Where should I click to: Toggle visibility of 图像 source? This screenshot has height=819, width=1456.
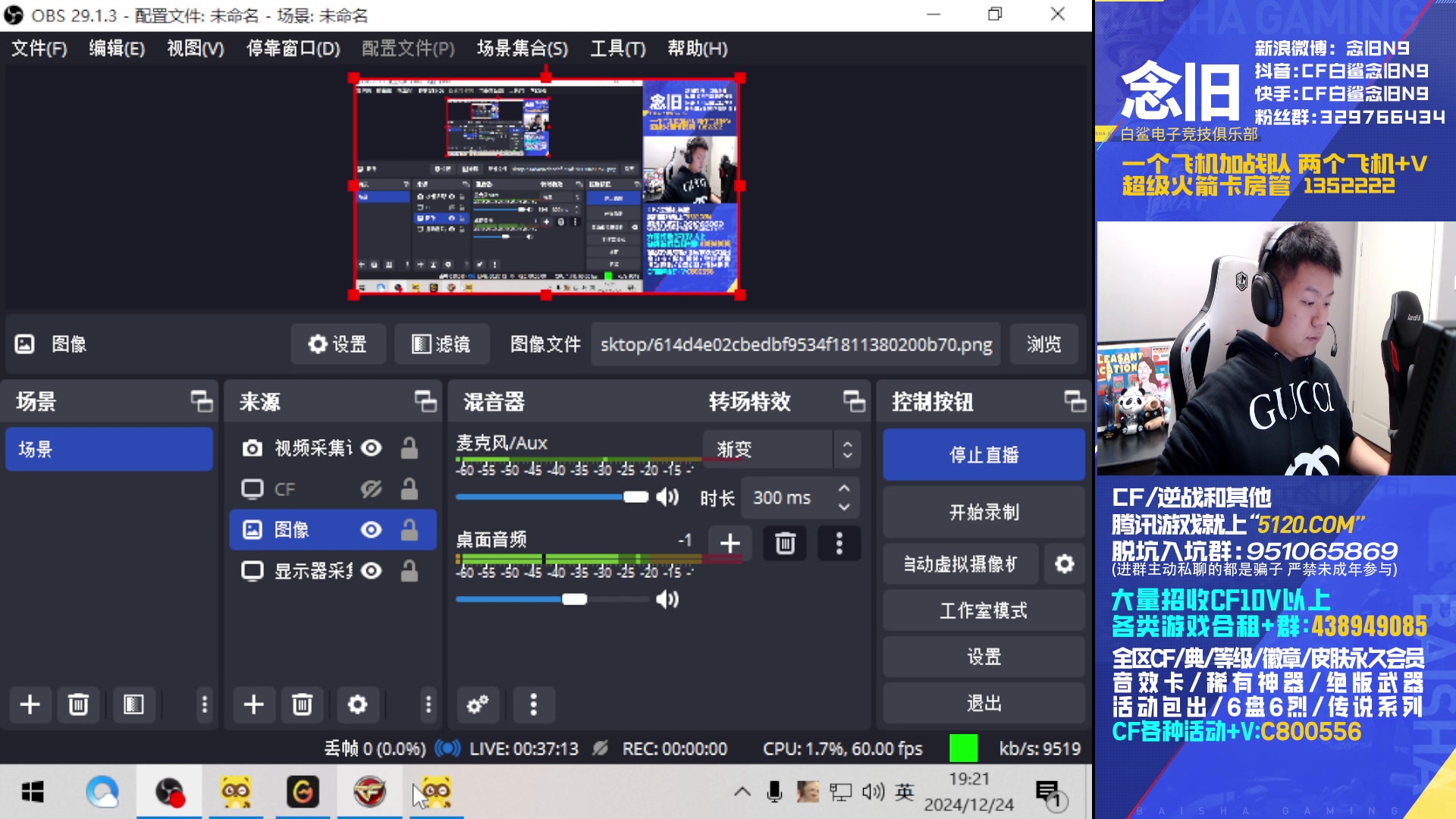(371, 529)
